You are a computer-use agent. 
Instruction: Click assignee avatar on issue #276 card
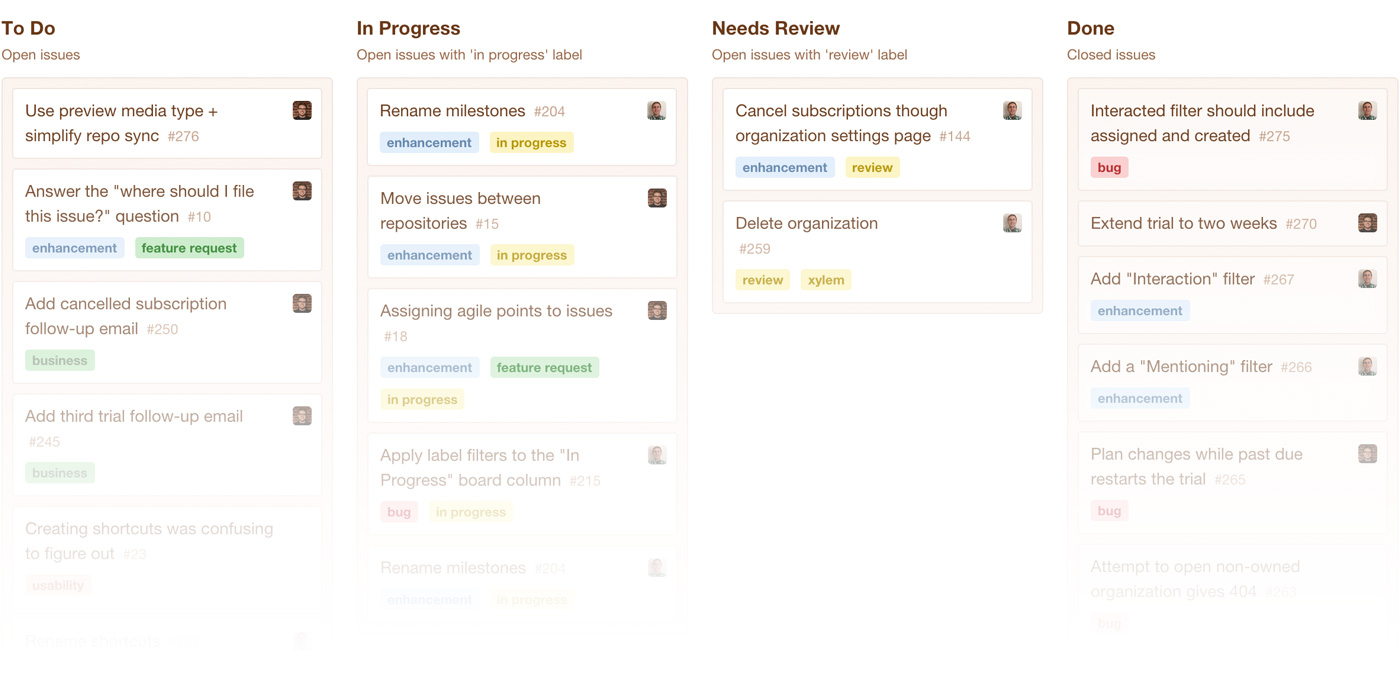[302, 111]
